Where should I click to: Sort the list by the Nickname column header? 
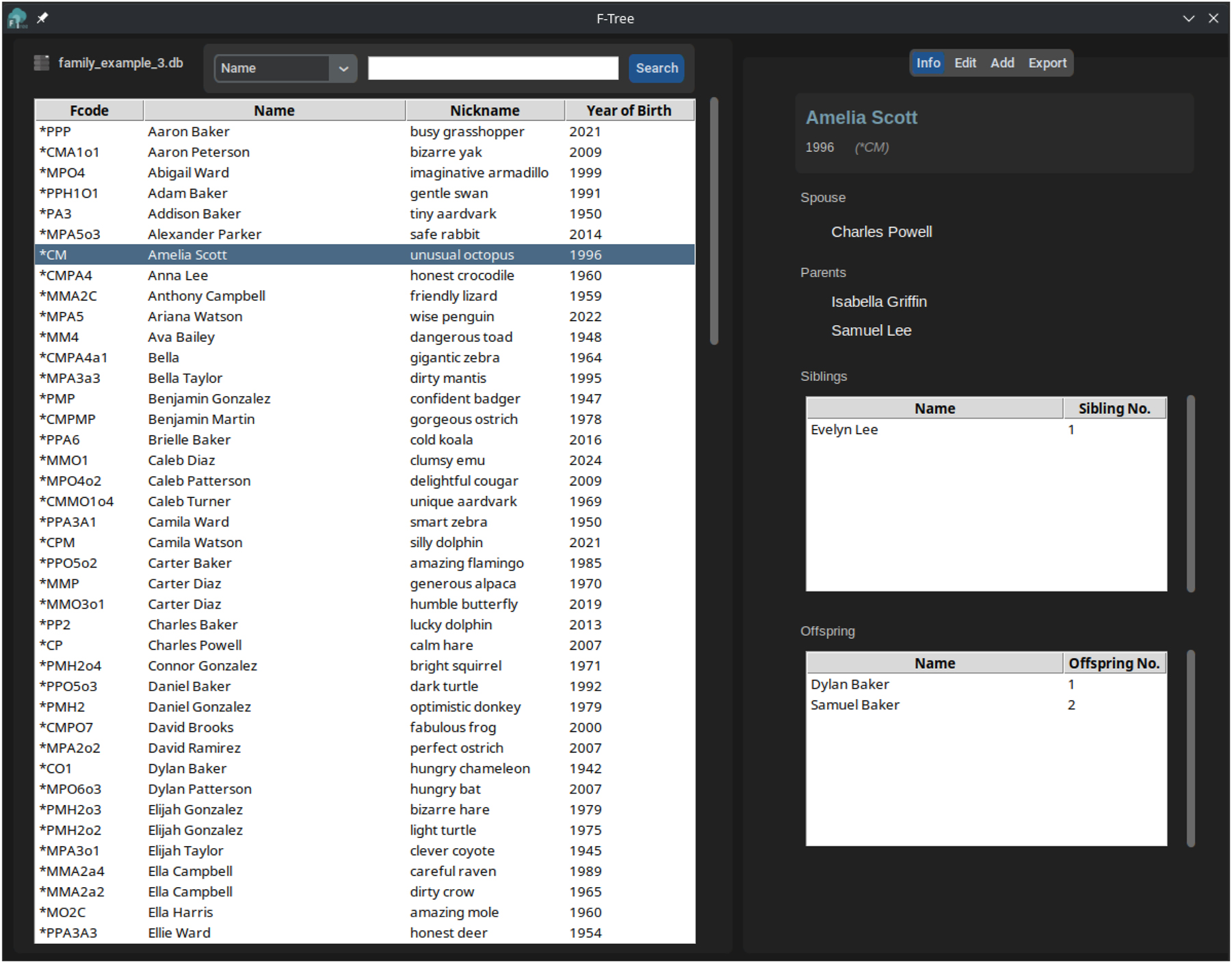484,109
